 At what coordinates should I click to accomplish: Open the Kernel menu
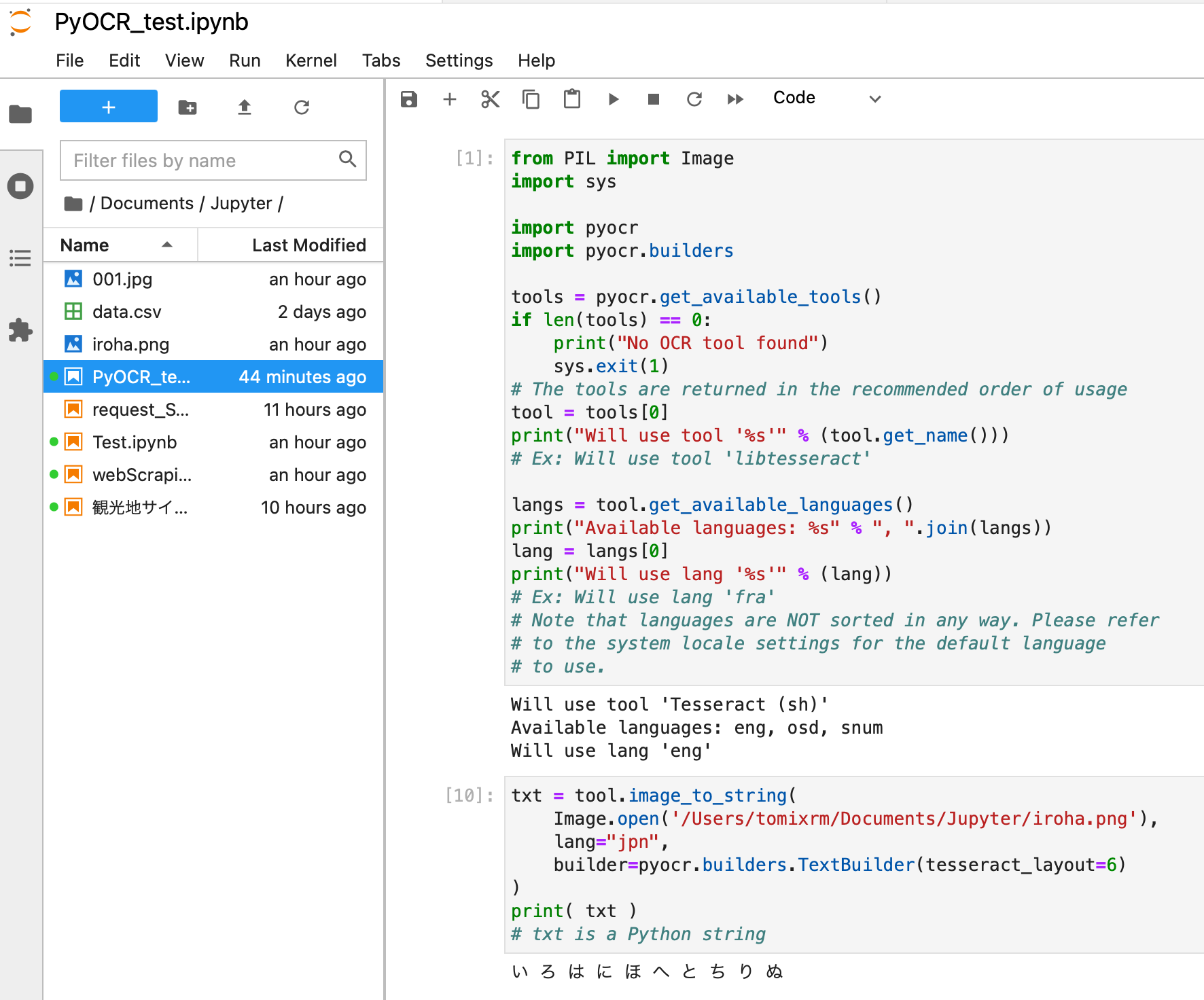click(311, 60)
